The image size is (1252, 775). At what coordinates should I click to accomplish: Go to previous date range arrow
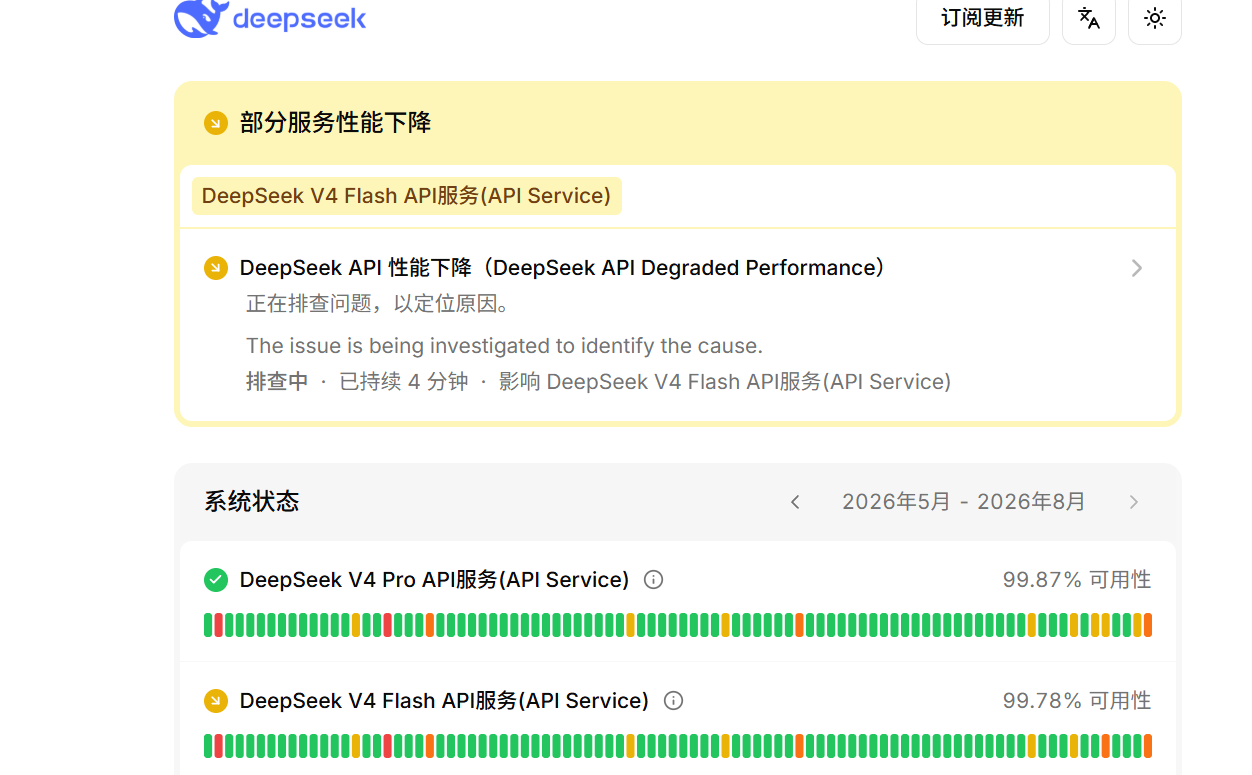pos(795,502)
